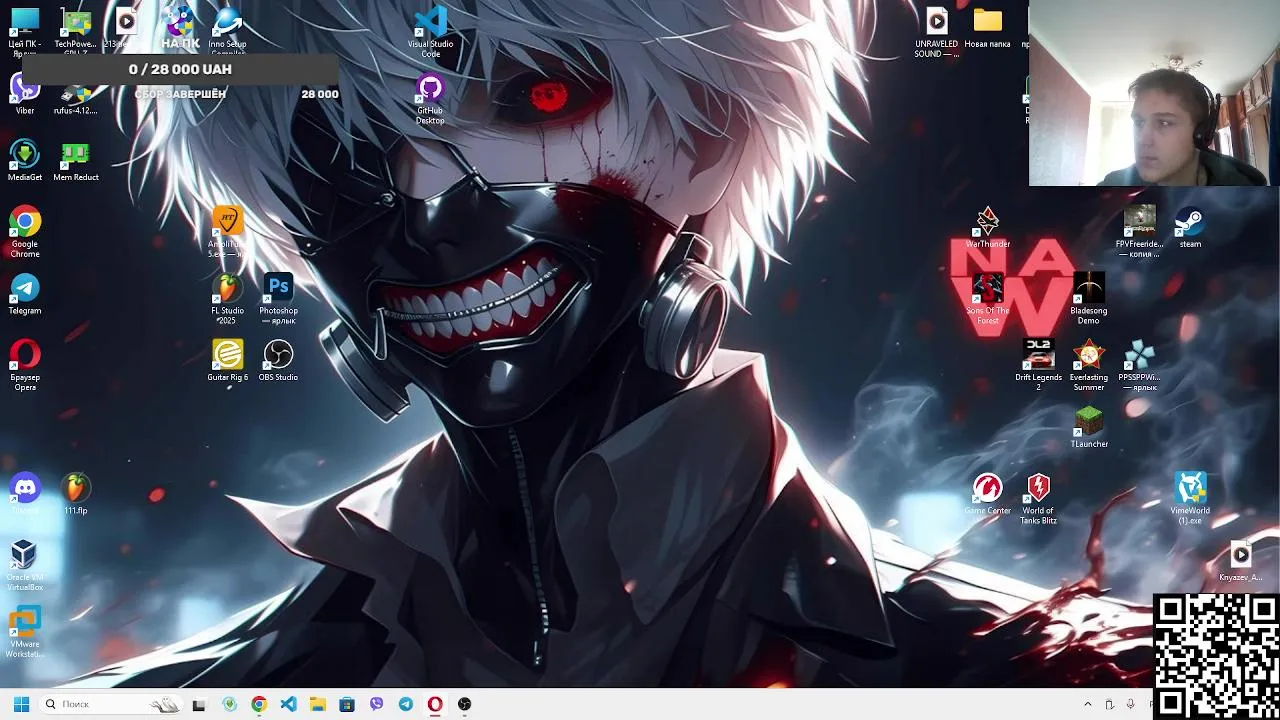Screen dimensions: 1280x720
Task: Select the Mem Reduct desktop icon
Action: click(76, 160)
